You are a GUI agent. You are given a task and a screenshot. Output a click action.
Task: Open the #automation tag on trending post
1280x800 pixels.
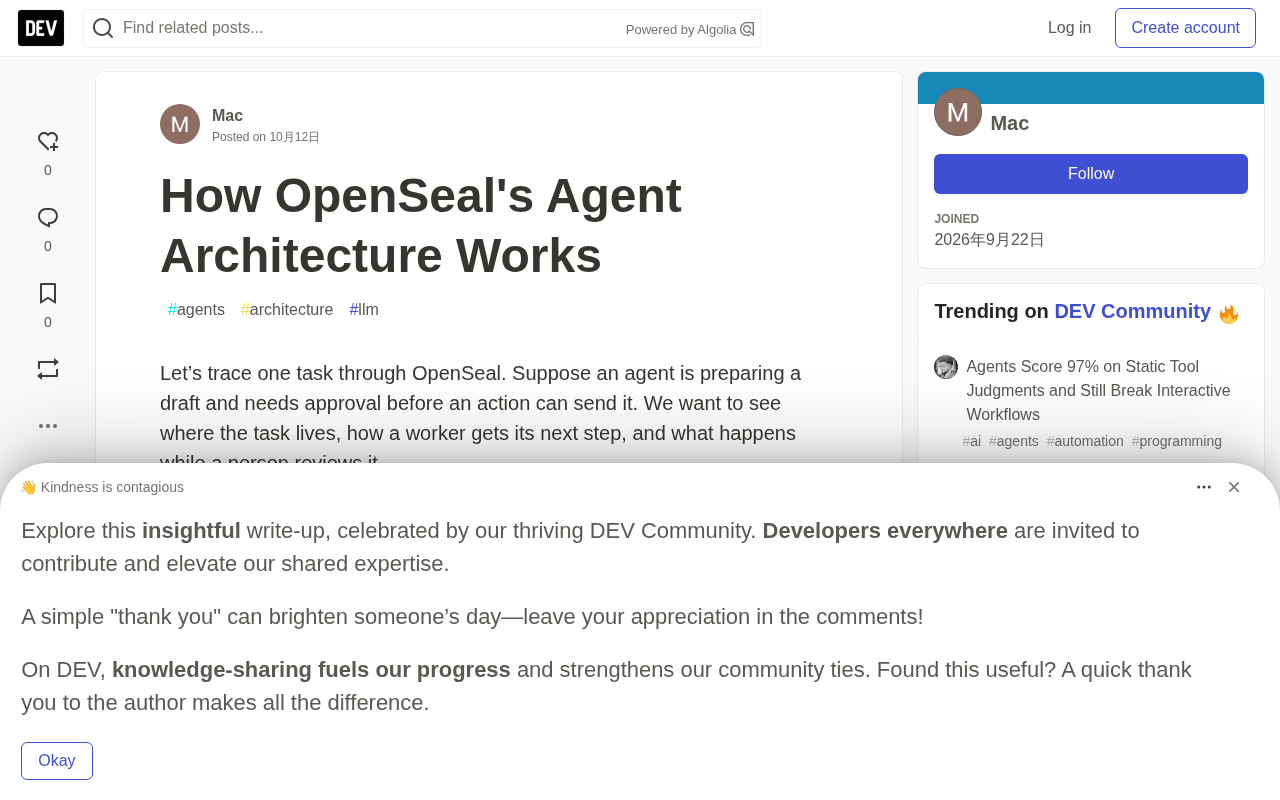click(1085, 441)
